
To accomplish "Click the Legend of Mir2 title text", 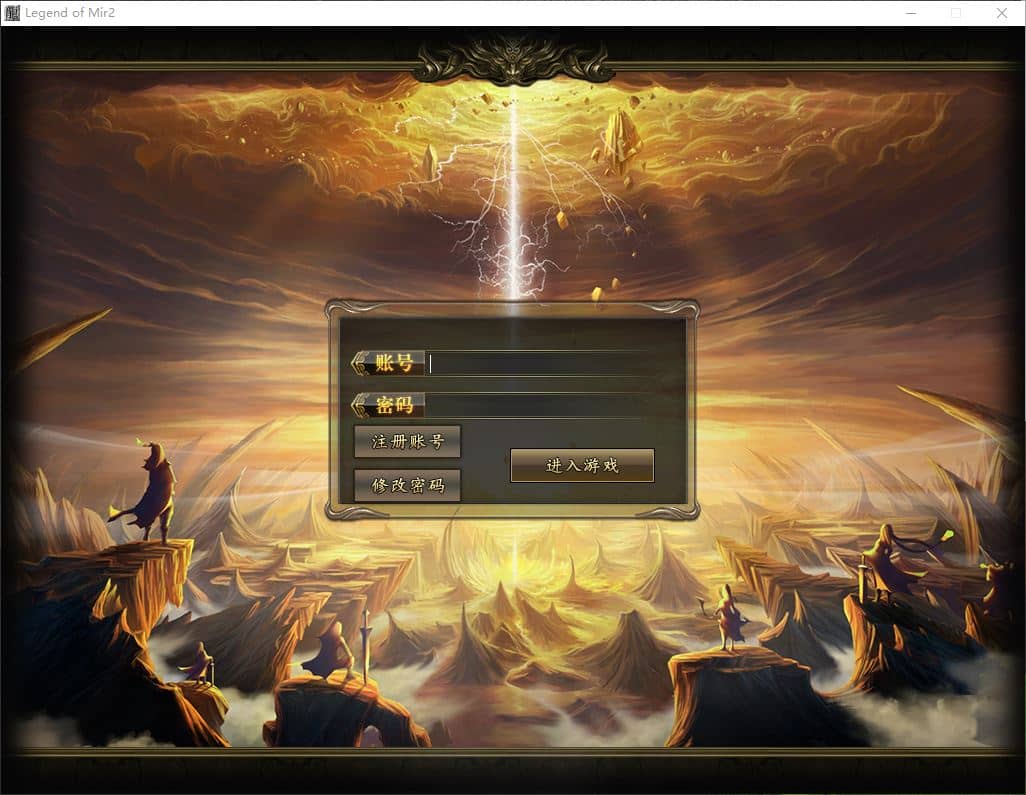I will coord(70,12).
